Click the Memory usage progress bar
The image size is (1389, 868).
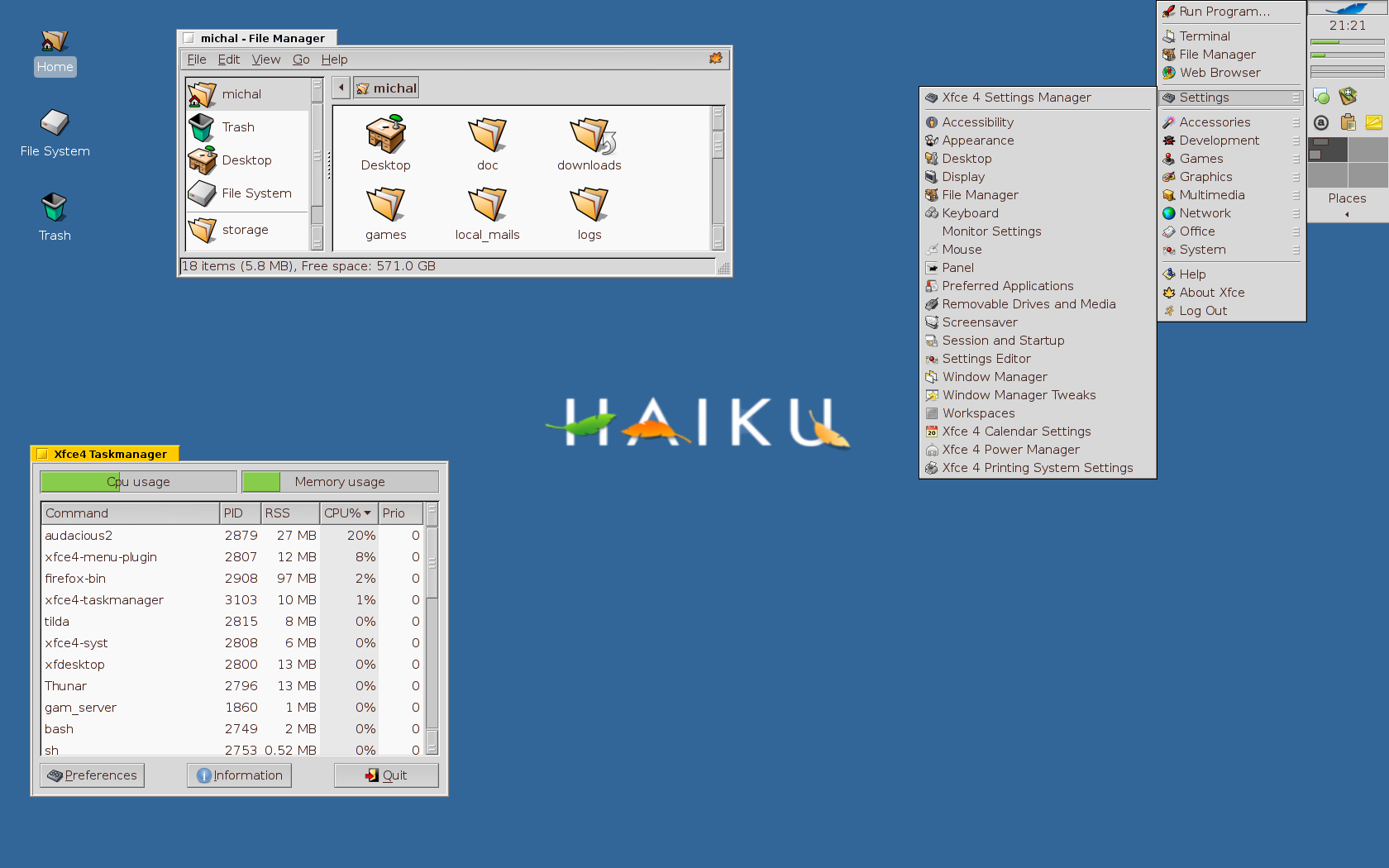340,482
